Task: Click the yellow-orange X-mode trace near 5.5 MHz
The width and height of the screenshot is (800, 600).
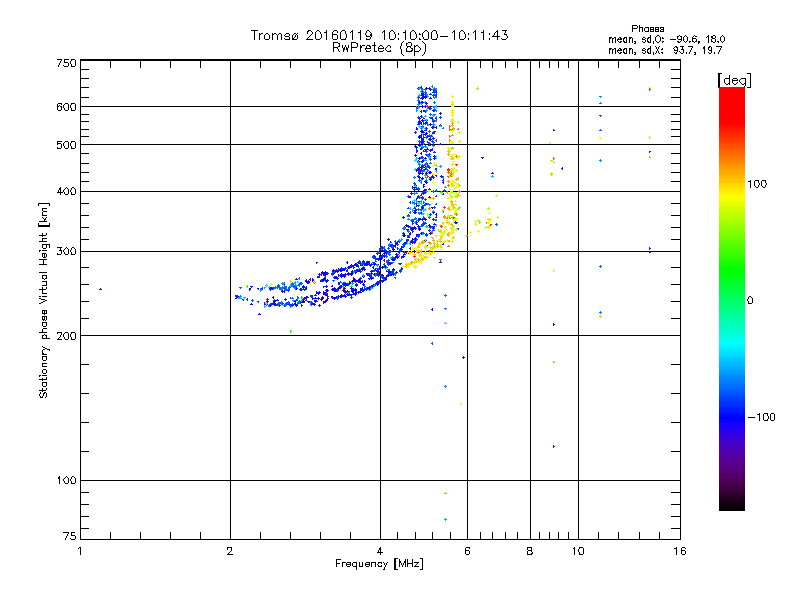Action: click(x=452, y=173)
